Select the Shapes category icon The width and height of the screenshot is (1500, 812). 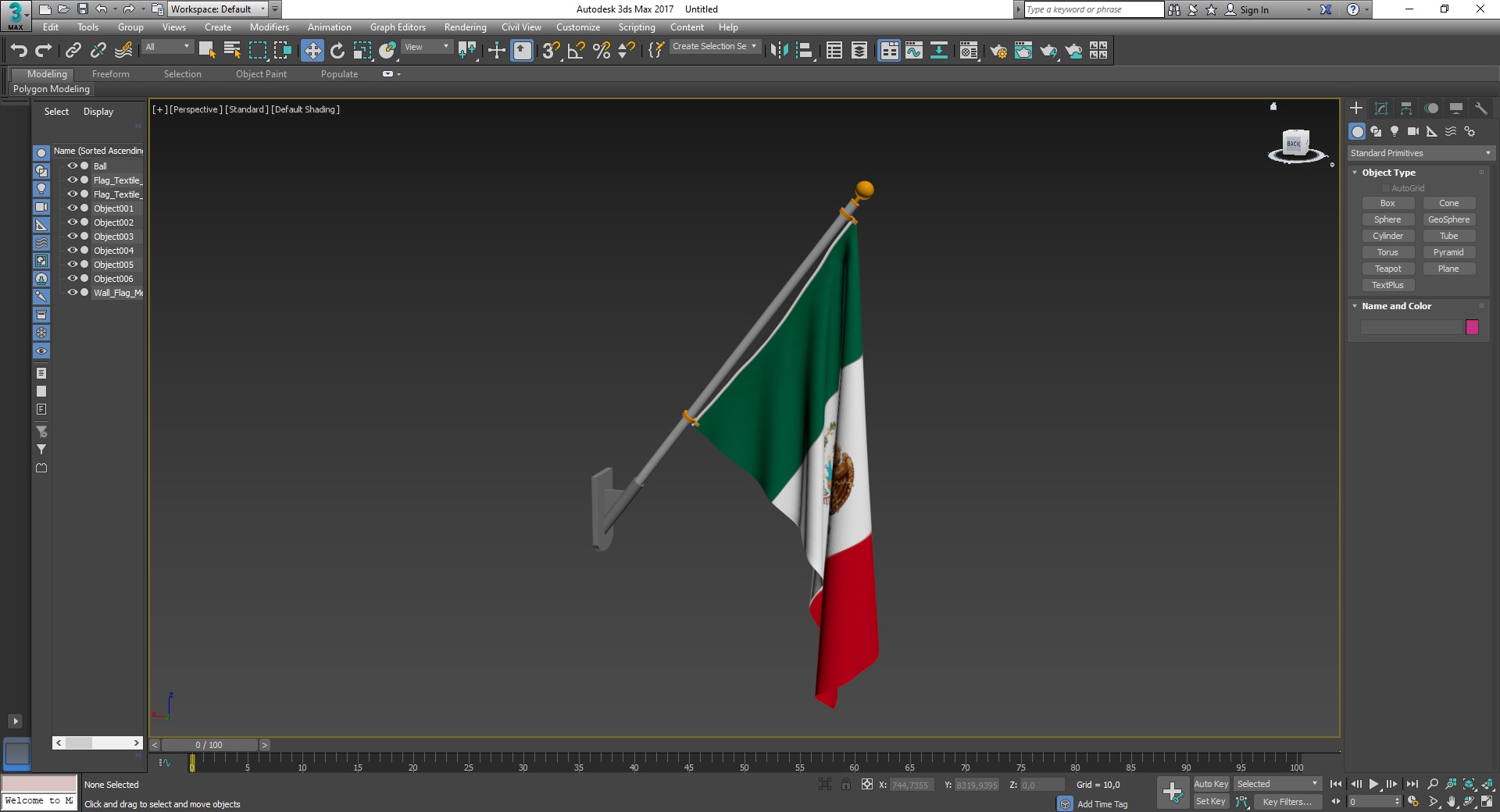point(1376,131)
